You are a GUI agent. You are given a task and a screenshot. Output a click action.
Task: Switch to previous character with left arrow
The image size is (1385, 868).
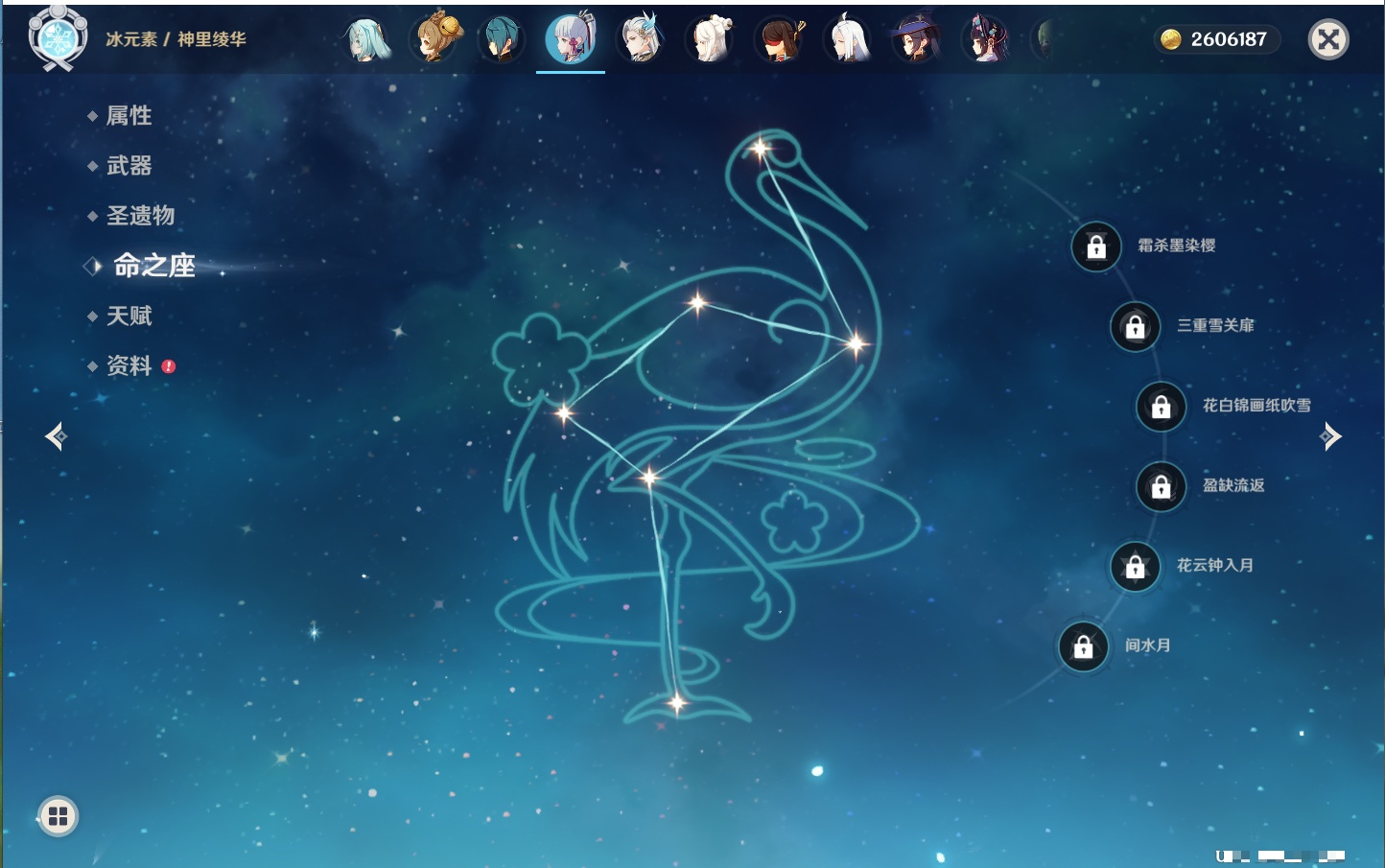point(57,436)
